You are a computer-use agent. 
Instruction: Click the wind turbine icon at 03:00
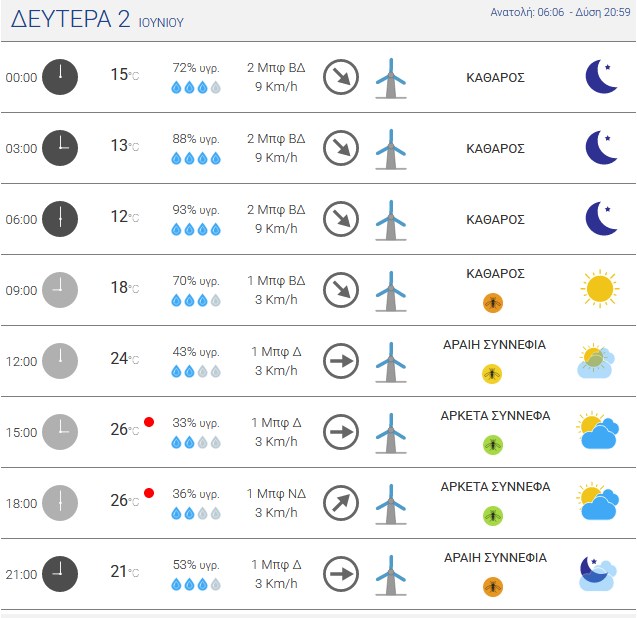point(391,149)
